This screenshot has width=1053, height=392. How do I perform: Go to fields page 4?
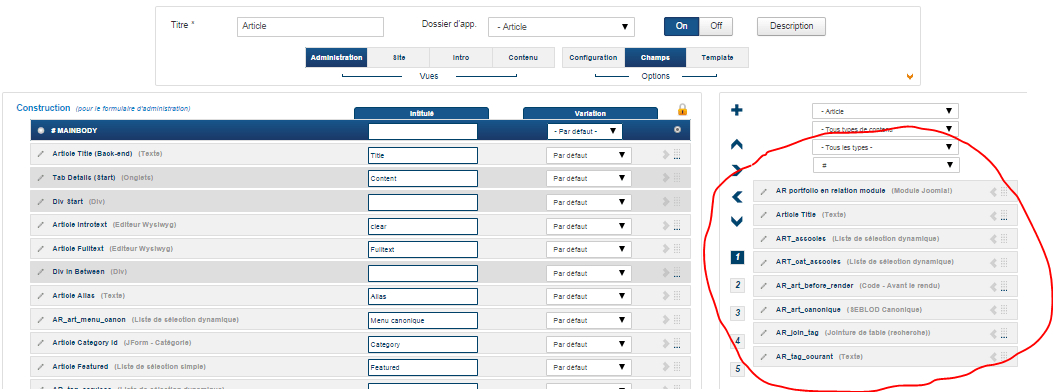pos(737,341)
